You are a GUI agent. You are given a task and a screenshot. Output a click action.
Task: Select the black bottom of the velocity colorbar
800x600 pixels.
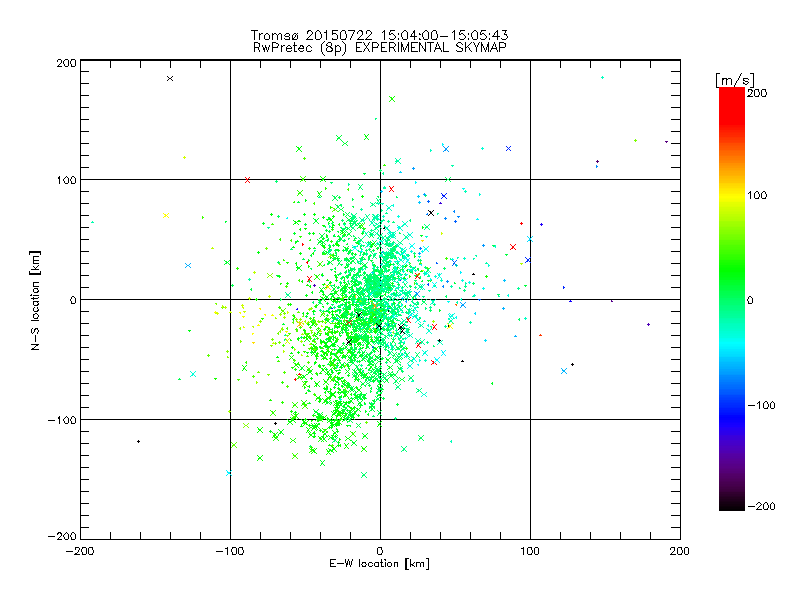(x=732, y=503)
